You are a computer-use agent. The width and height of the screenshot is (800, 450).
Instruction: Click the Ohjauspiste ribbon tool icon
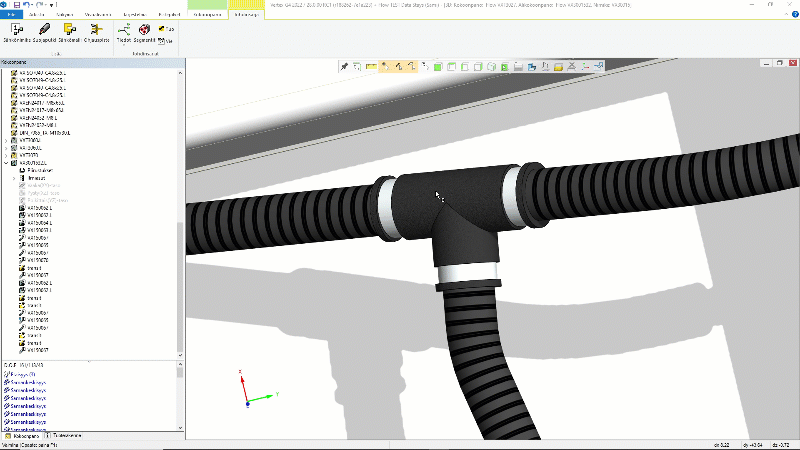(97, 31)
